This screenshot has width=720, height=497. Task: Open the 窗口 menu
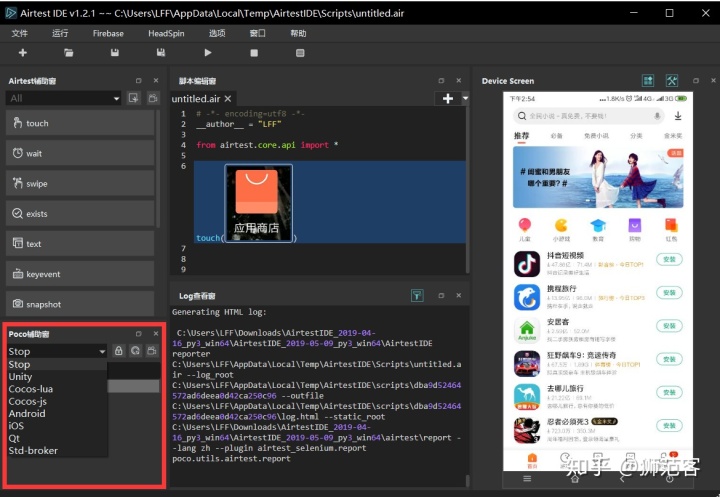click(258, 34)
